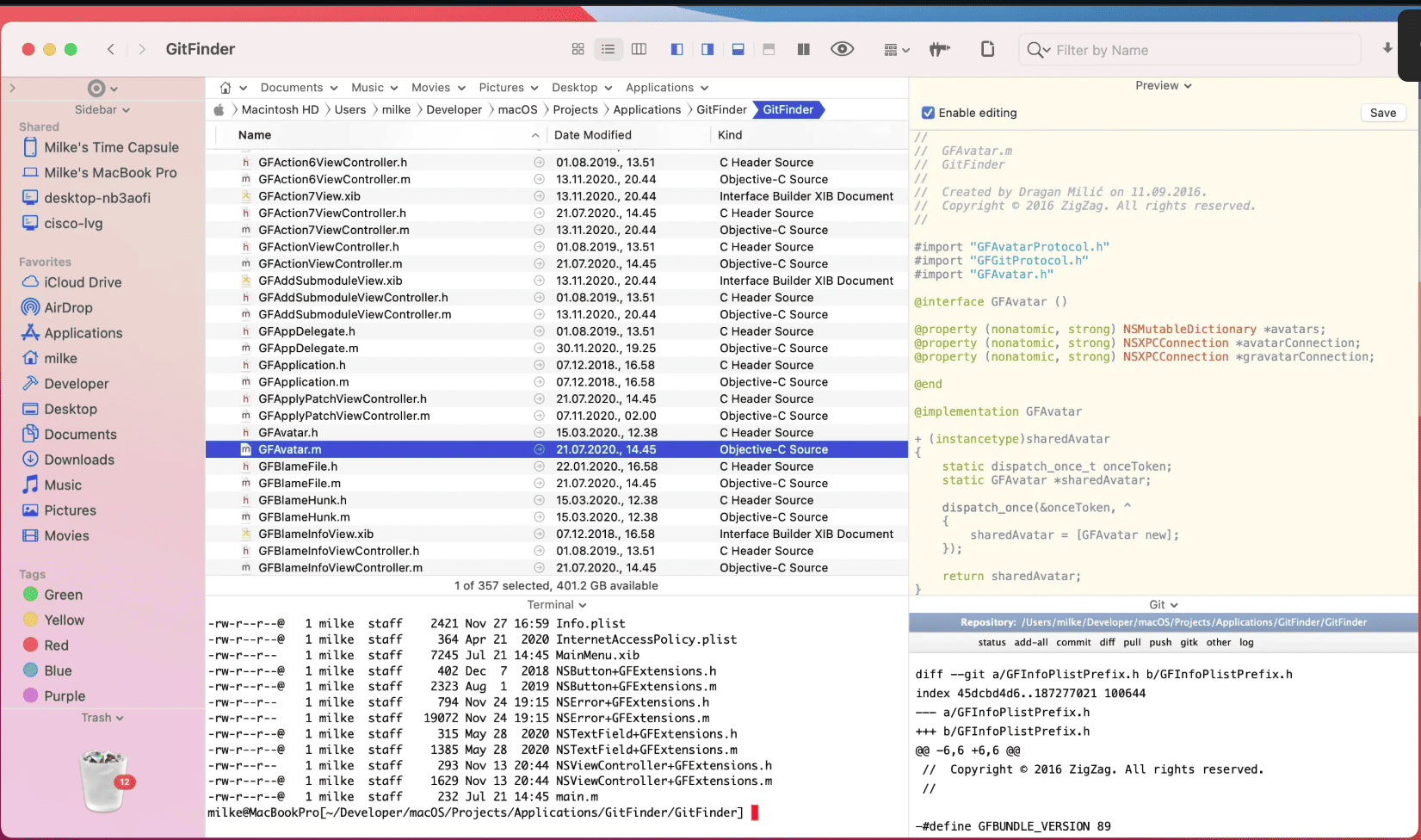The height and width of the screenshot is (840, 1421).
Task: Click the clipboard copy icon in toolbar
Action: coord(988,49)
